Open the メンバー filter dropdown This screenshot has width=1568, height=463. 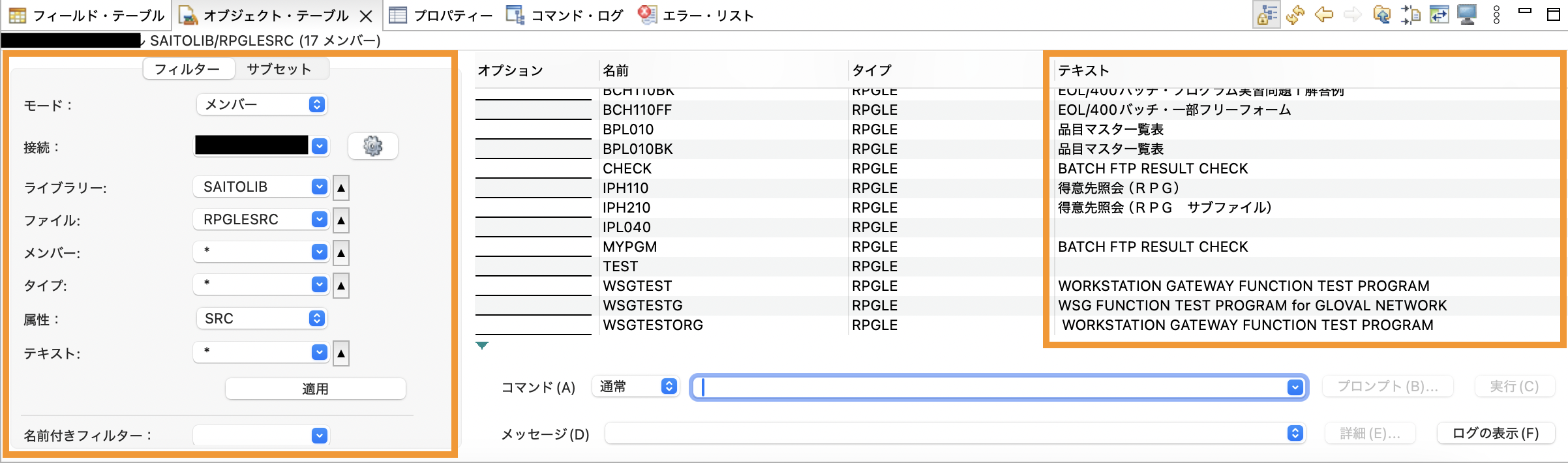[x=320, y=252]
